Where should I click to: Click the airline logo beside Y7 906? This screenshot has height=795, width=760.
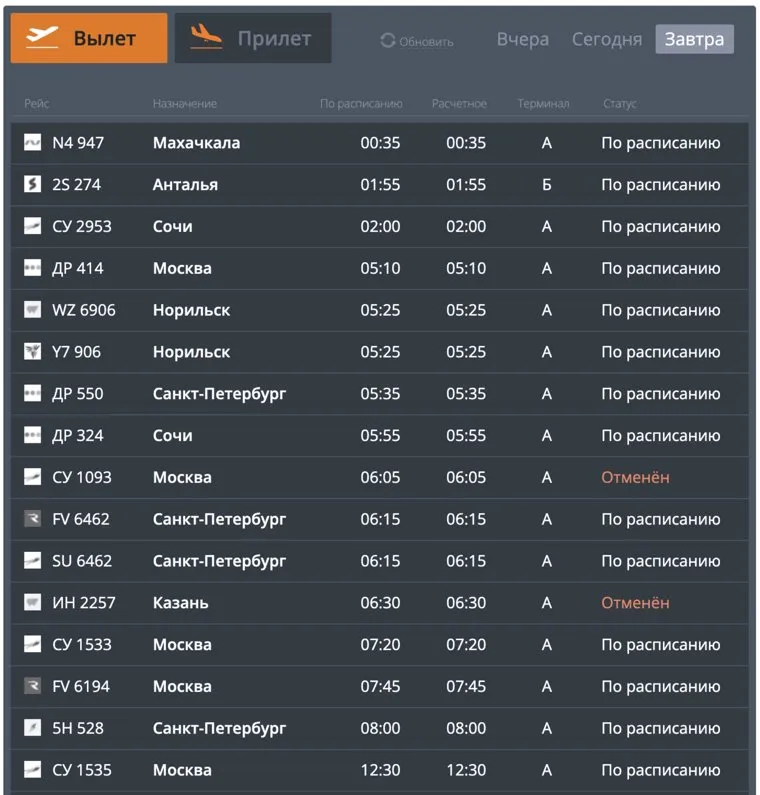pos(32,352)
